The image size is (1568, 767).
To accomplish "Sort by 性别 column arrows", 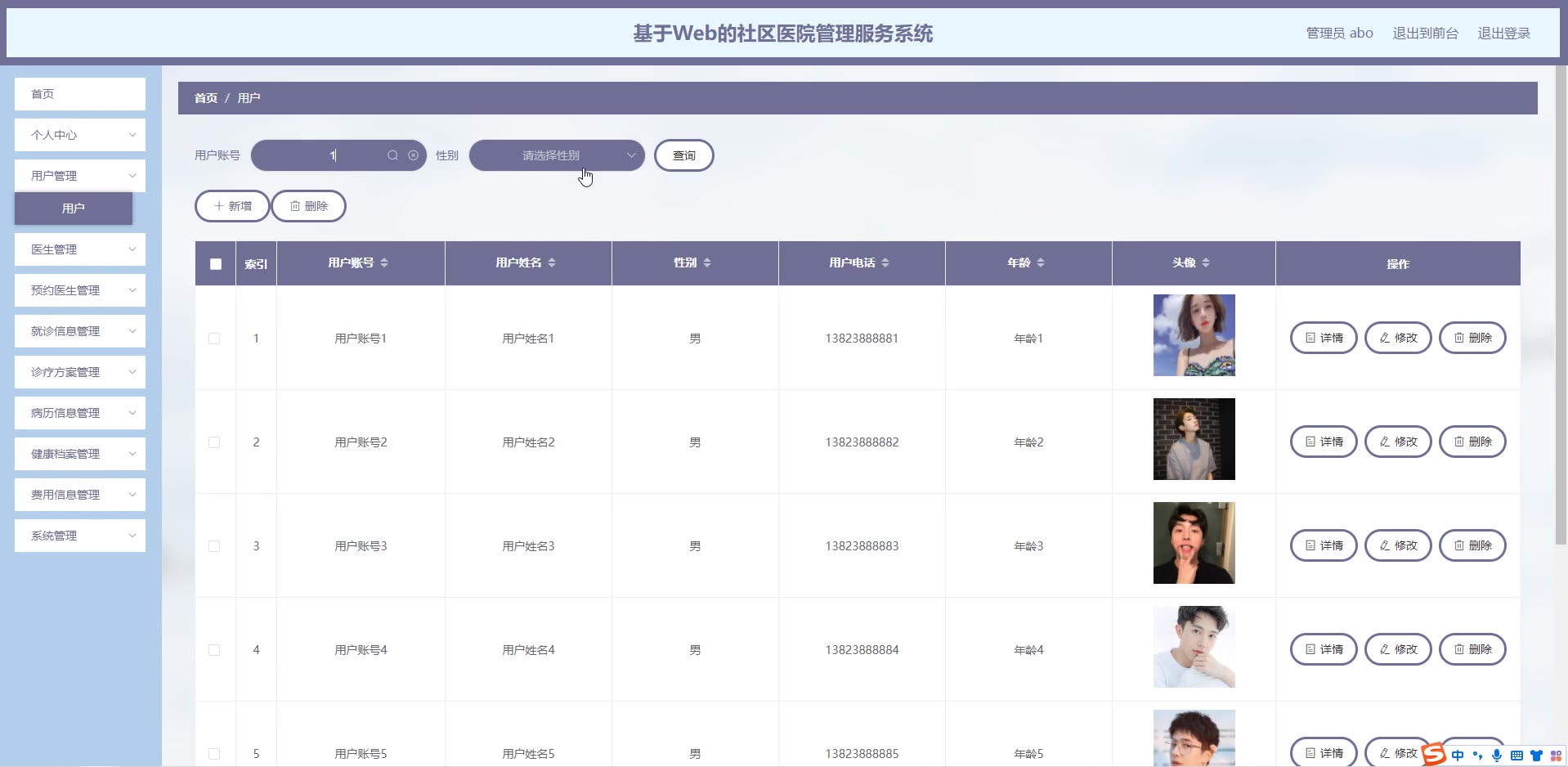I will click(707, 262).
